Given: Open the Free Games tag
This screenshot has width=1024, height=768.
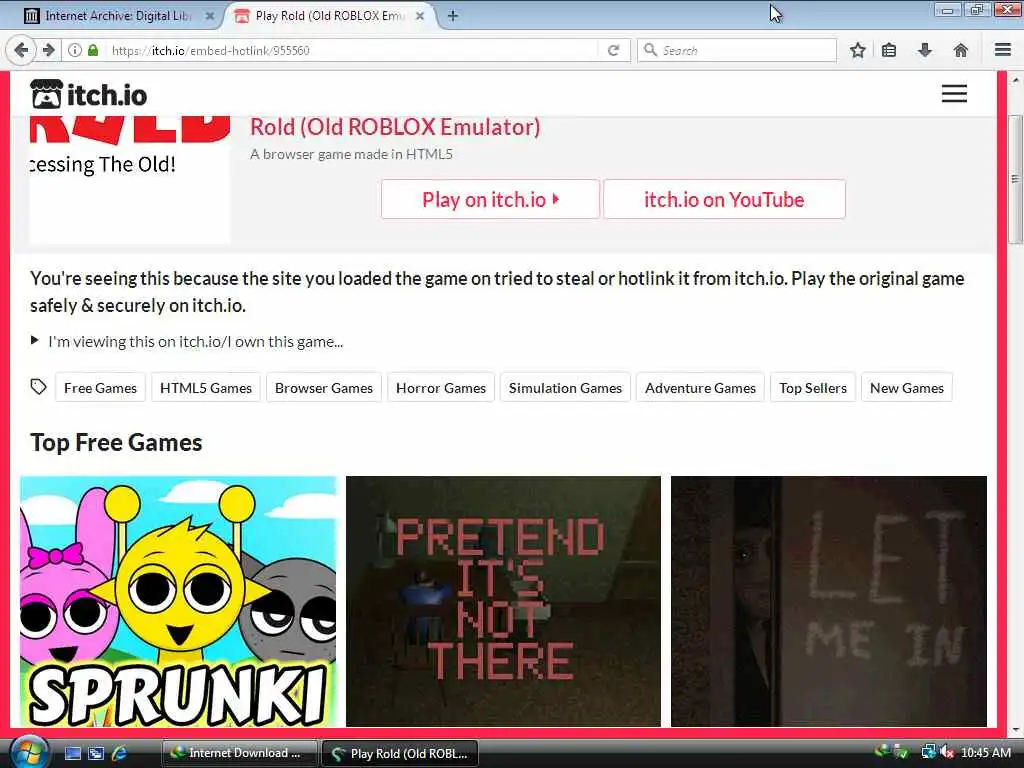Looking at the screenshot, I should coord(101,388).
